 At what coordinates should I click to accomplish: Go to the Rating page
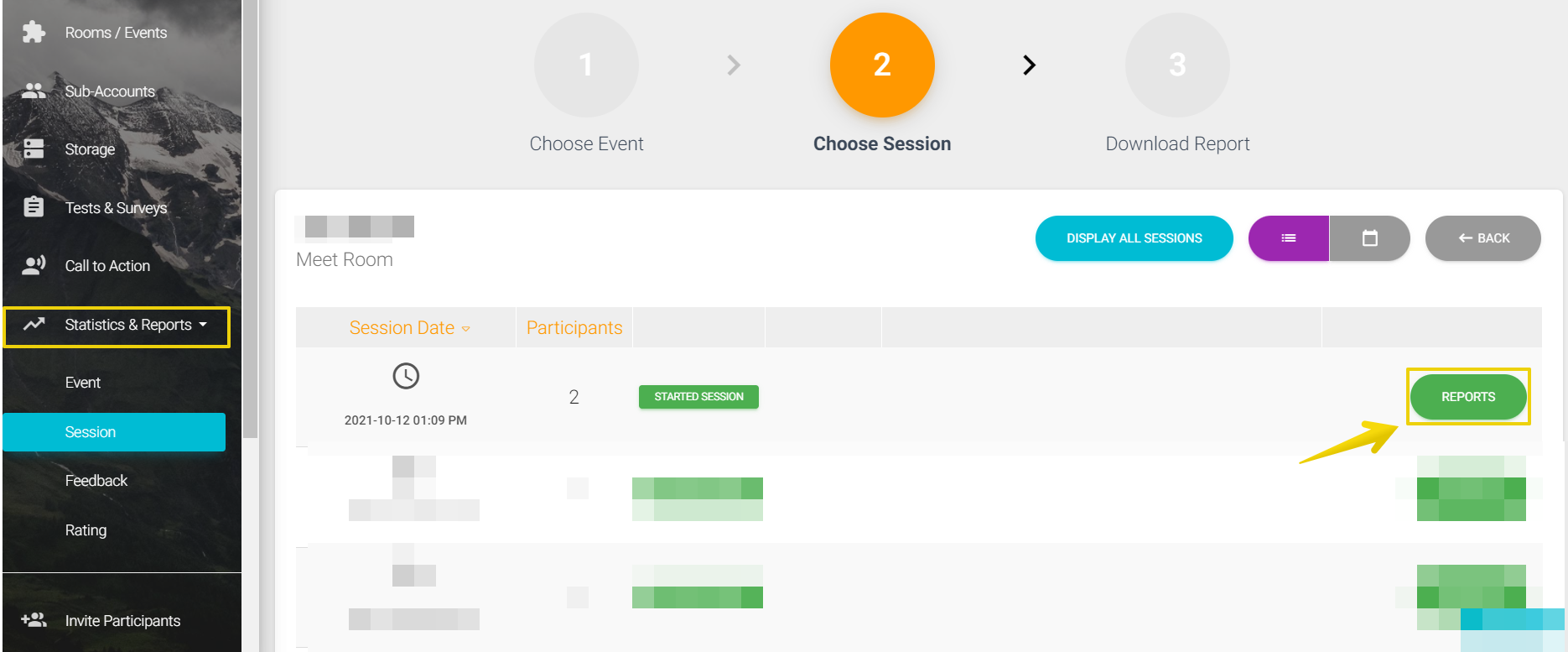86,529
